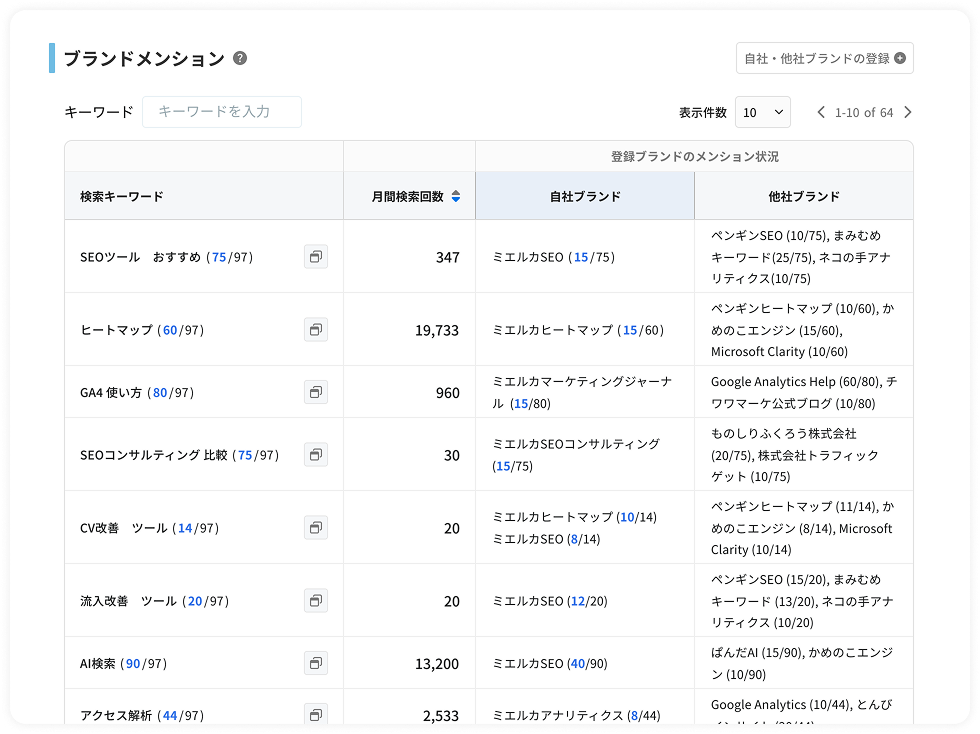Click the help icon beside ブランドメンション

pos(240,58)
